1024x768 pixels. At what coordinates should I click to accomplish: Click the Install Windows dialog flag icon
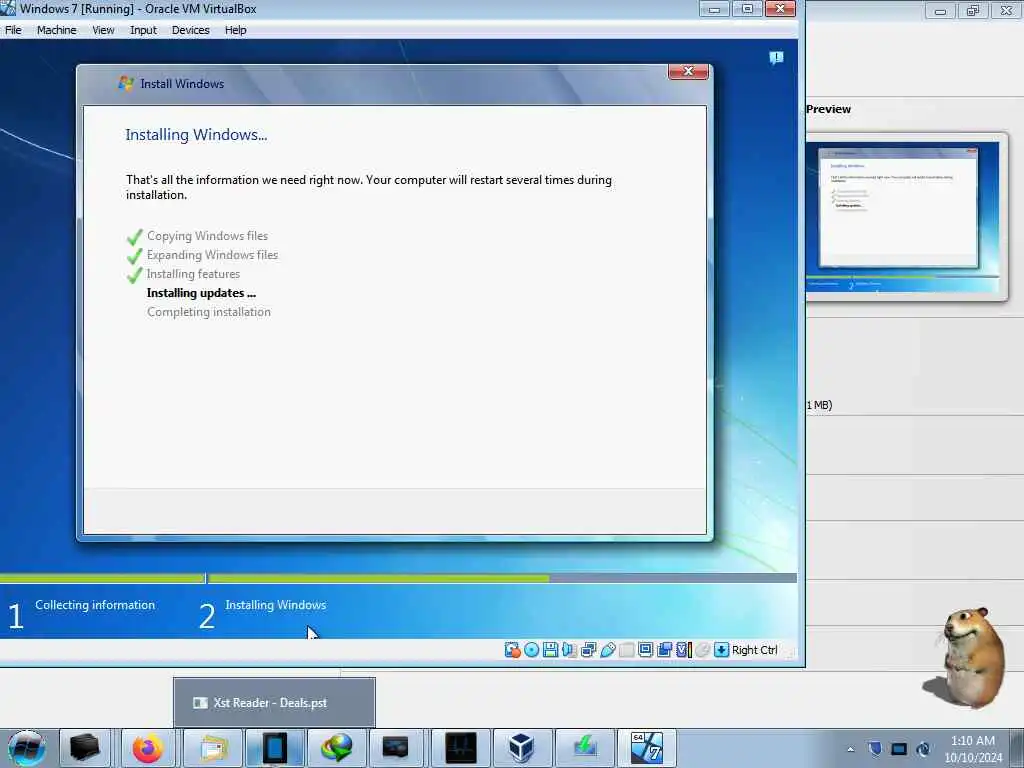click(125, 83)
